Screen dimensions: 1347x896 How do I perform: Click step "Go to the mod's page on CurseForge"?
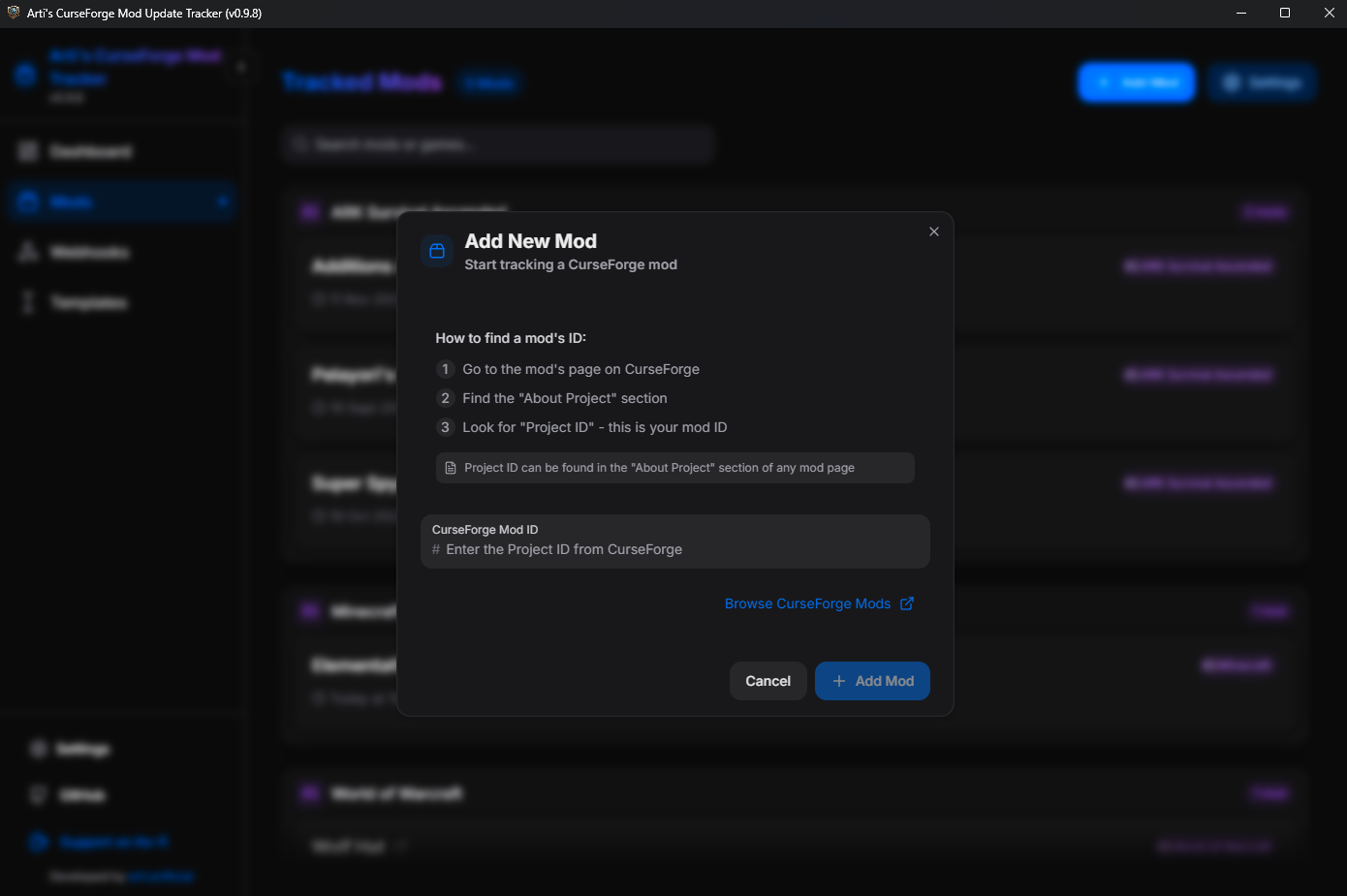580,369
